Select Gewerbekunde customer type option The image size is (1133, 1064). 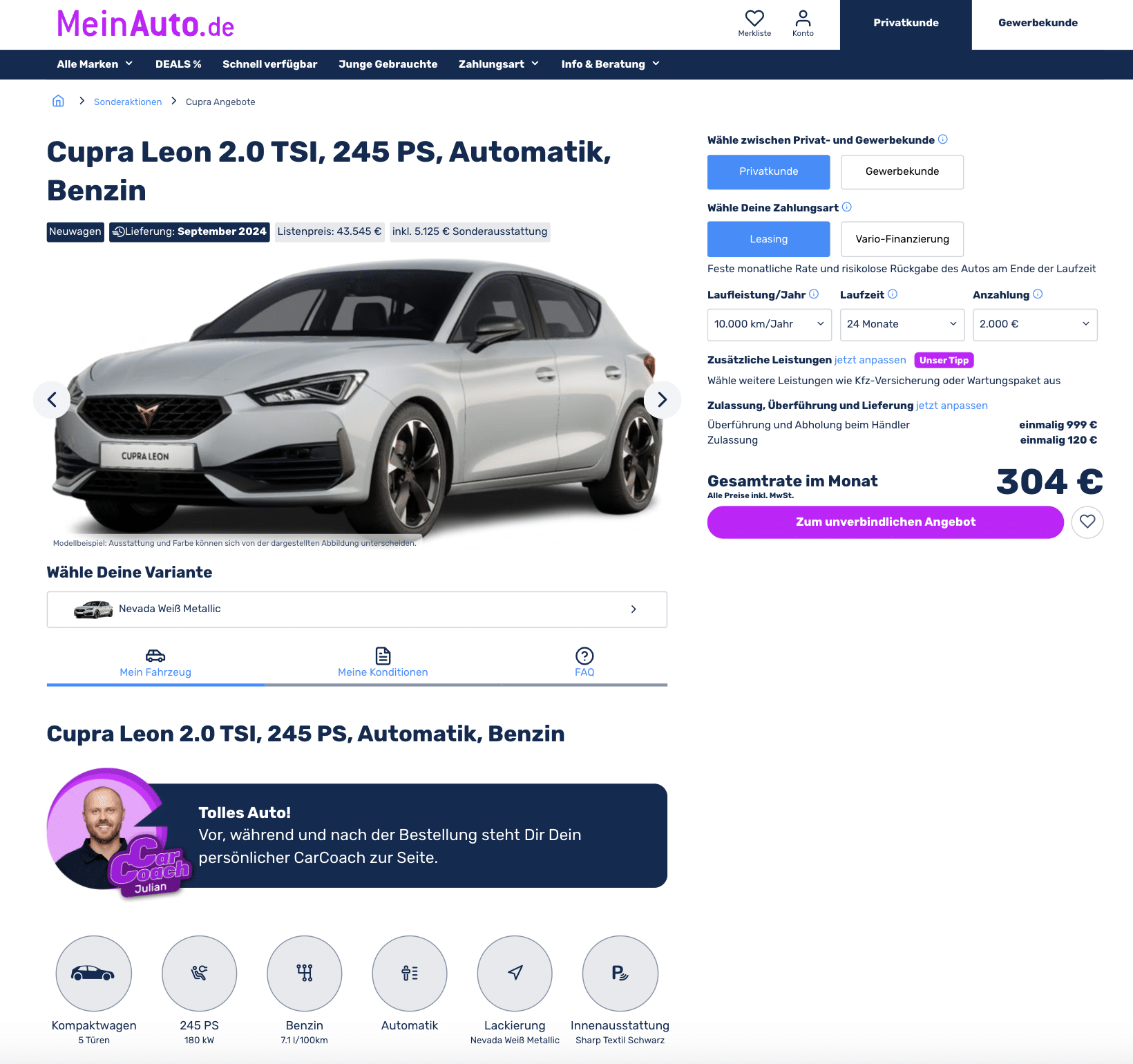(x=902, y=172)
